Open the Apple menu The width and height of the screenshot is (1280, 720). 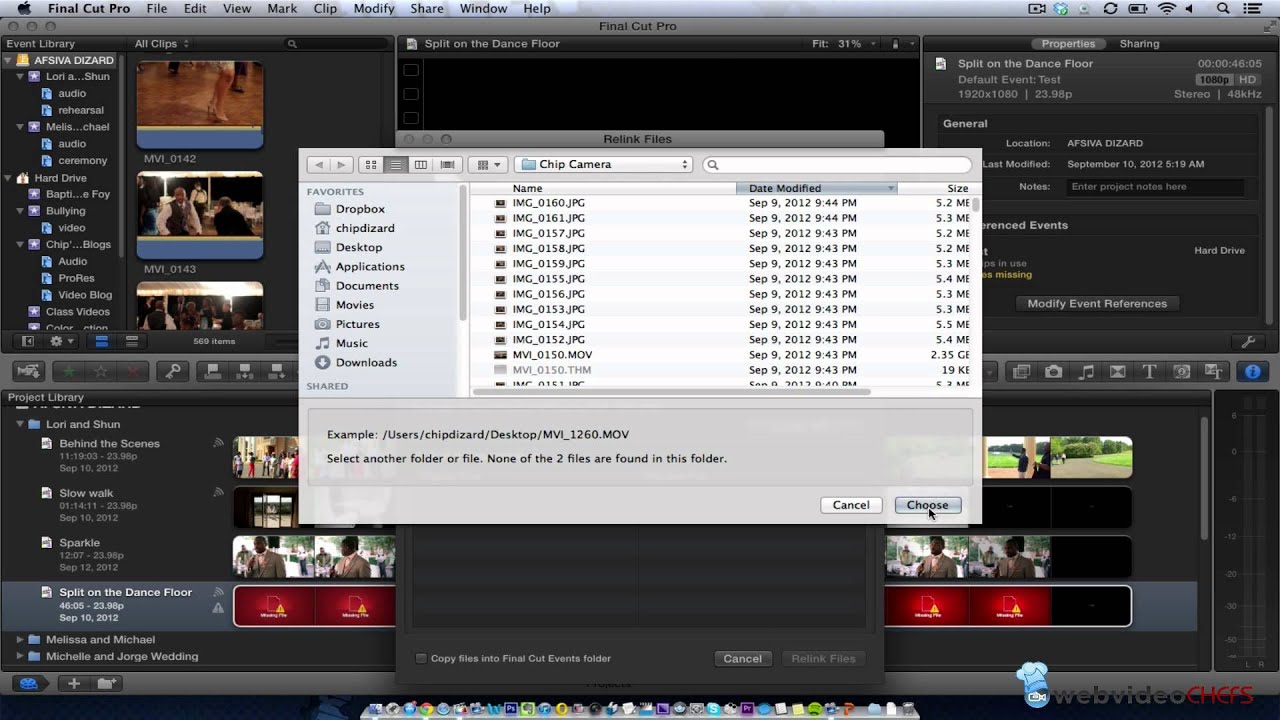24,8
